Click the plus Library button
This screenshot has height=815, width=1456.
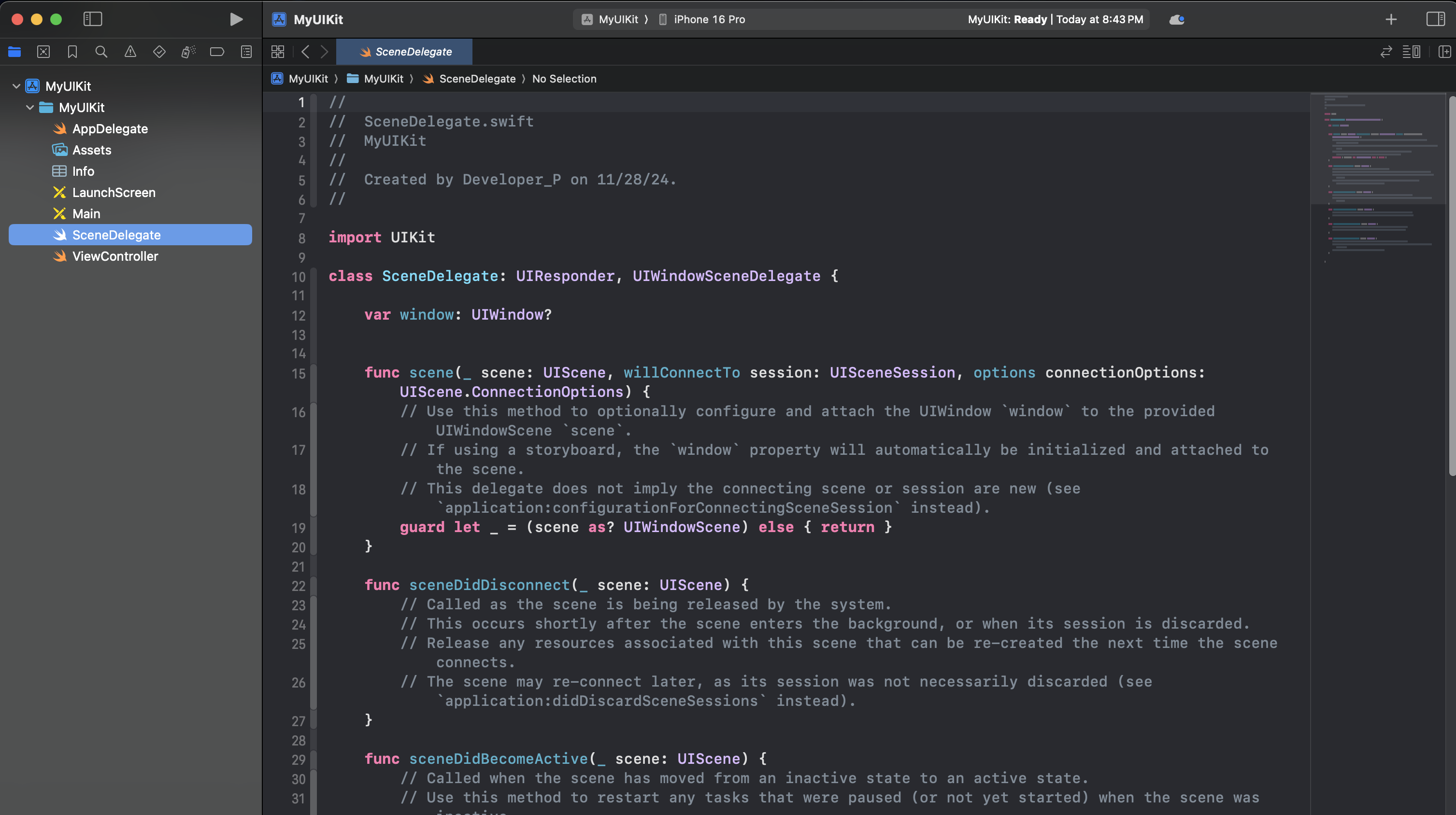(x=1391, y=19)
